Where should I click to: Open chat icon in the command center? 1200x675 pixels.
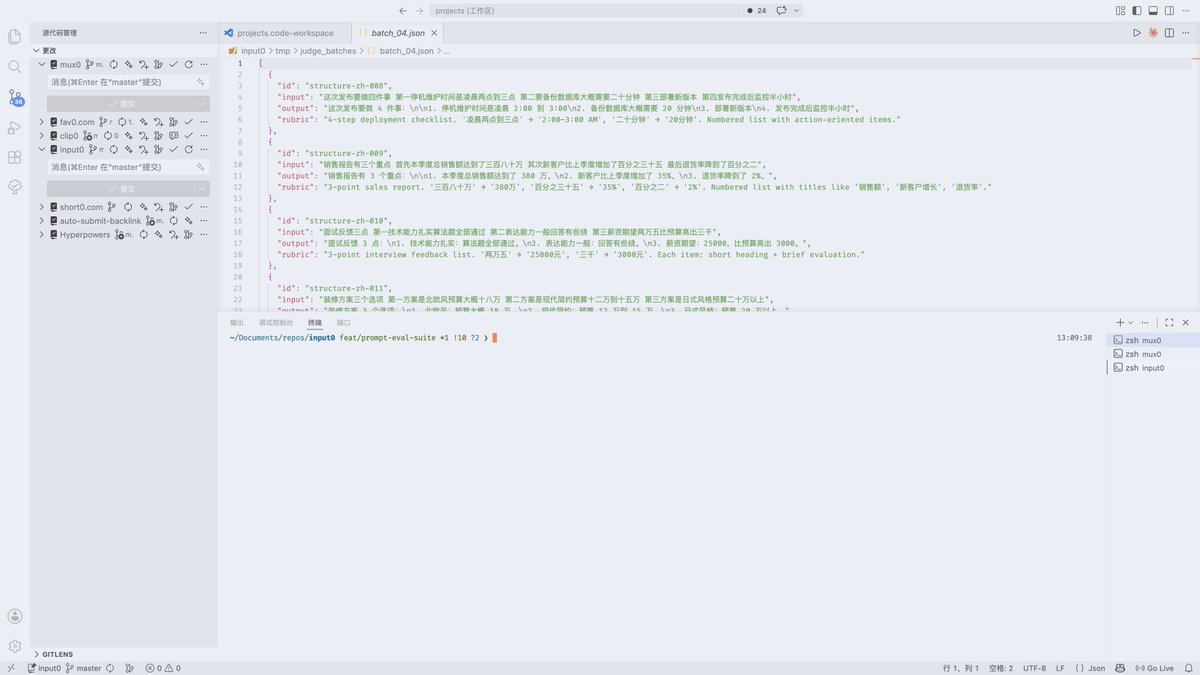point(780,10)
